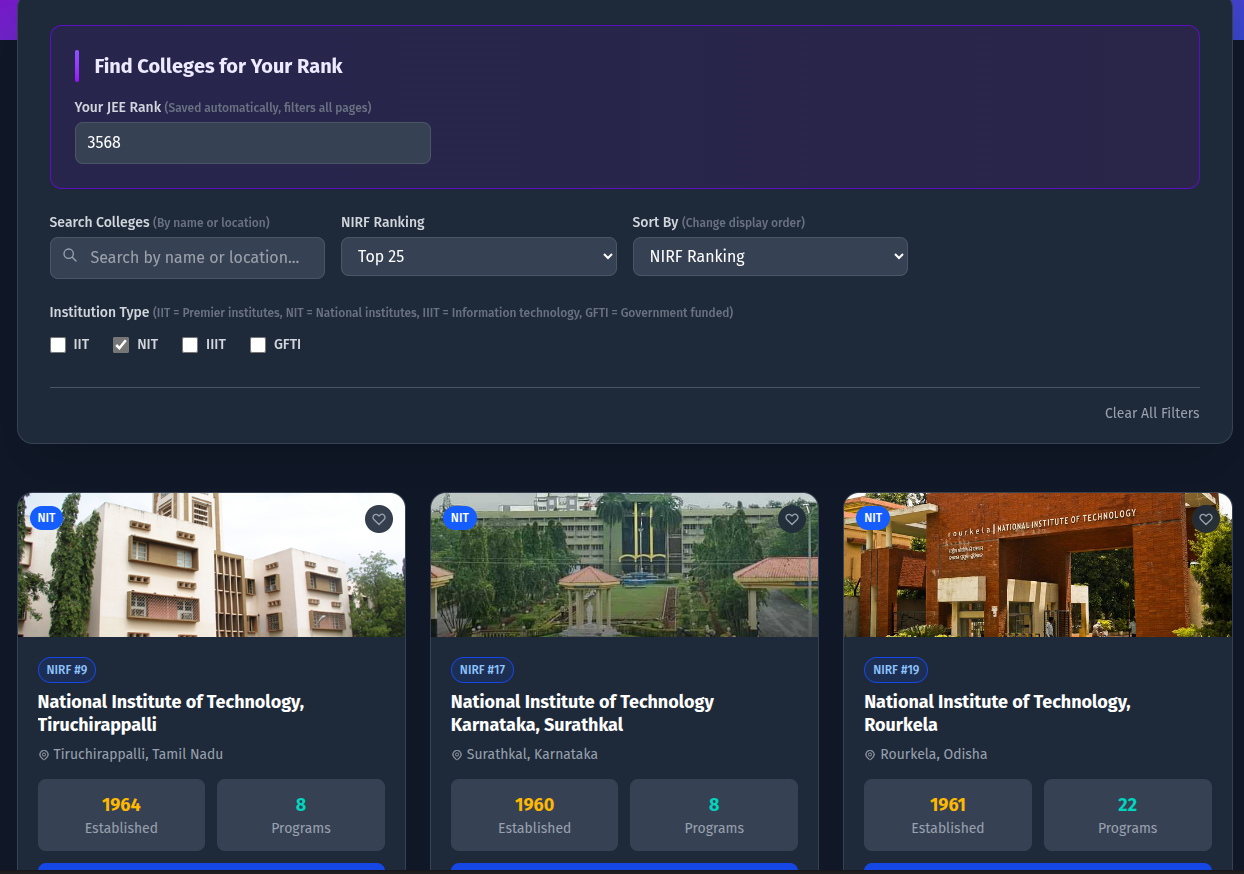
Task: Enable the IIT institution type checkbox
Action: (x=58, y=345)
